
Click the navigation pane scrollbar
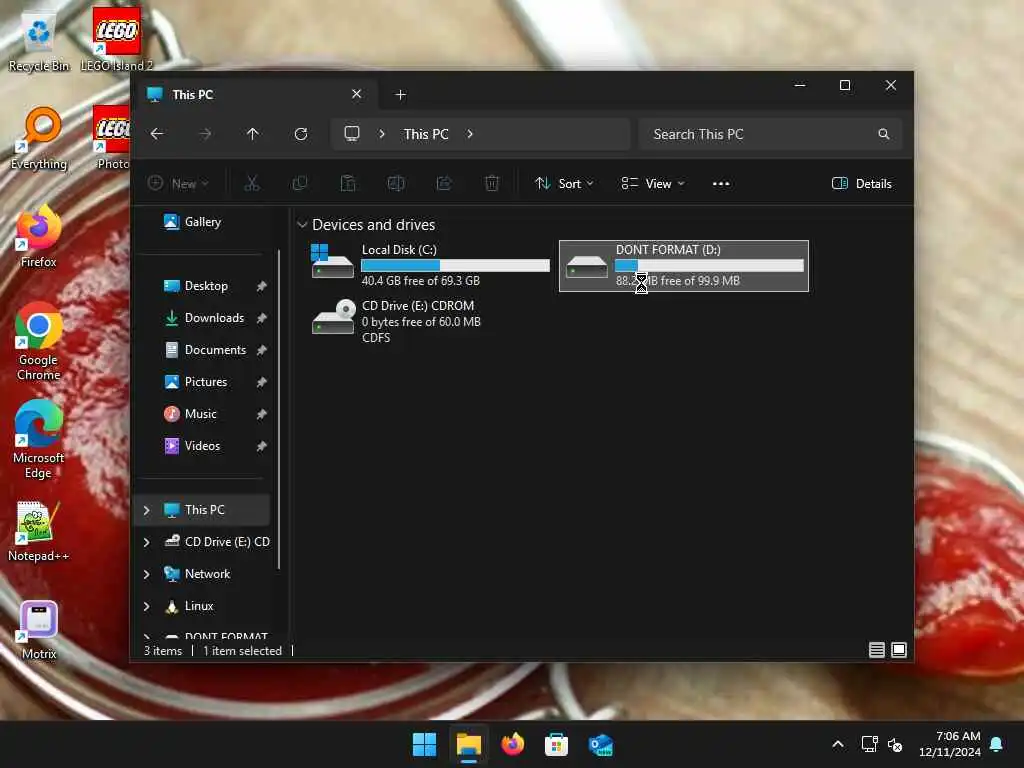click(x=280, y=409)
